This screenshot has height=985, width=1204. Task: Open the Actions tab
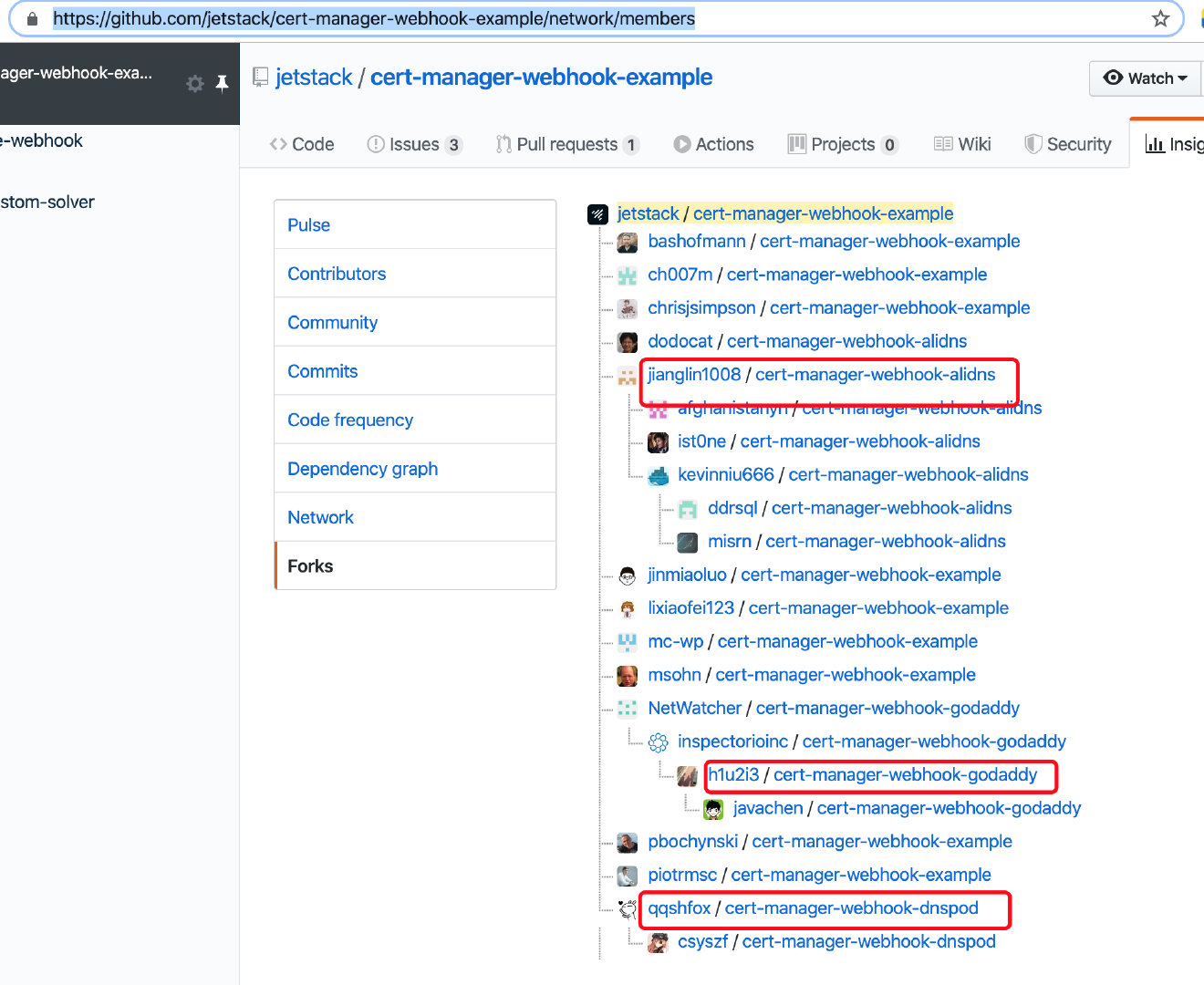pos(714,144)
